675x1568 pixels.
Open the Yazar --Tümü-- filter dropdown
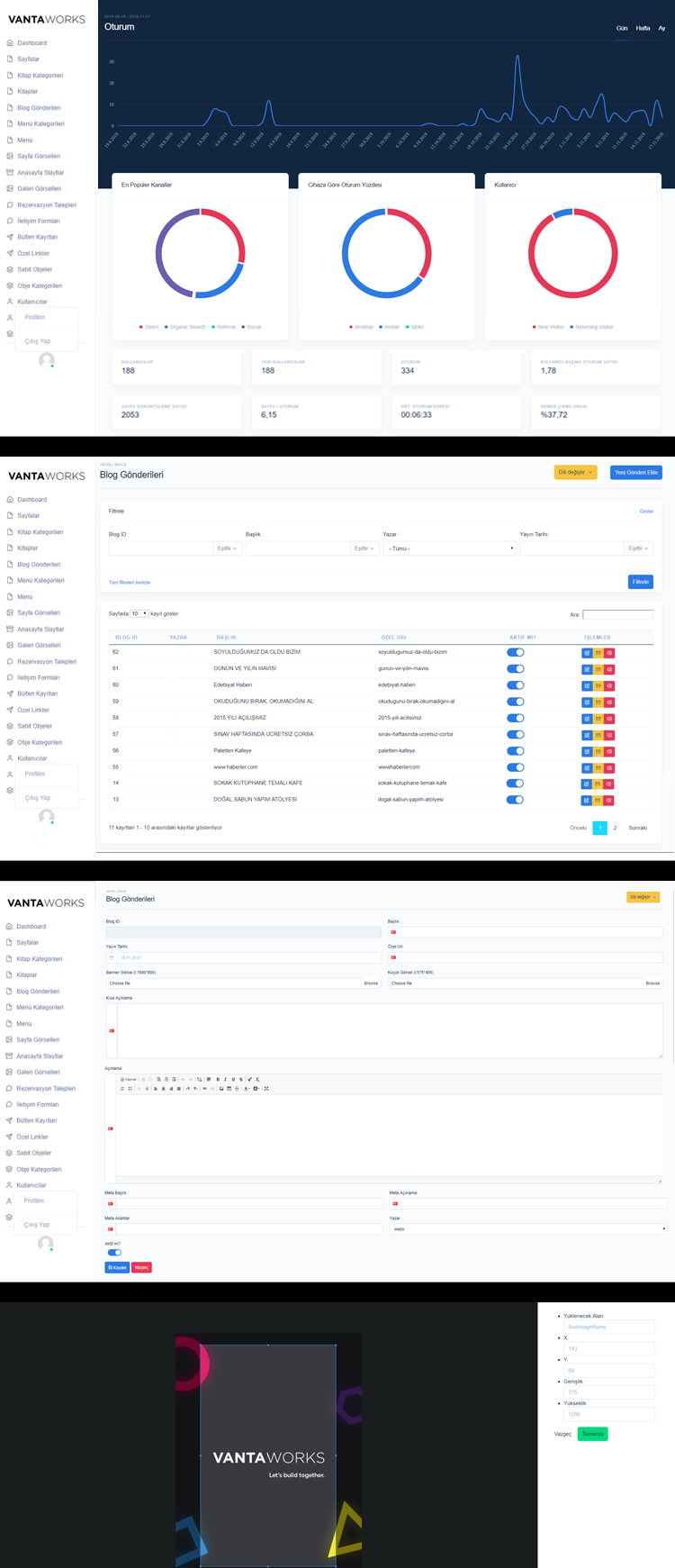[449, 548]
